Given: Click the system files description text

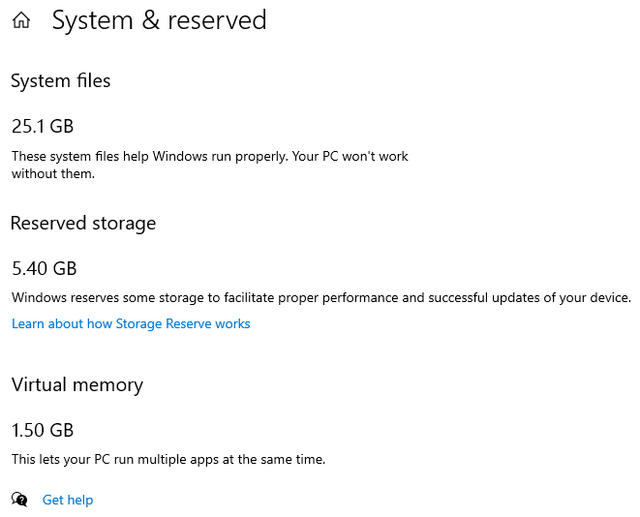Looking at the screenshot, I should point(210,165).
